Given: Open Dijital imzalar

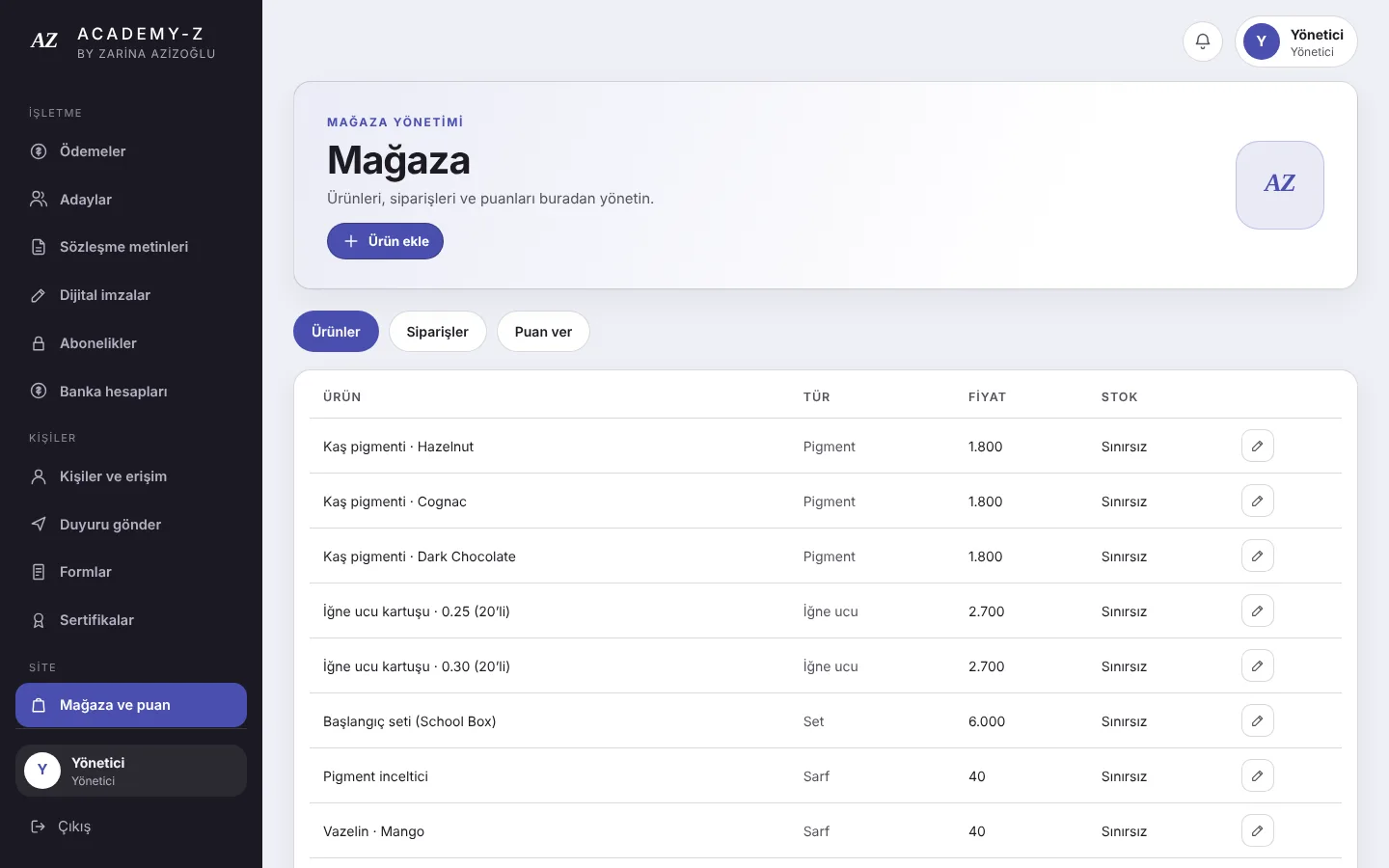Looking at the screenshot, I should (131, 295).
